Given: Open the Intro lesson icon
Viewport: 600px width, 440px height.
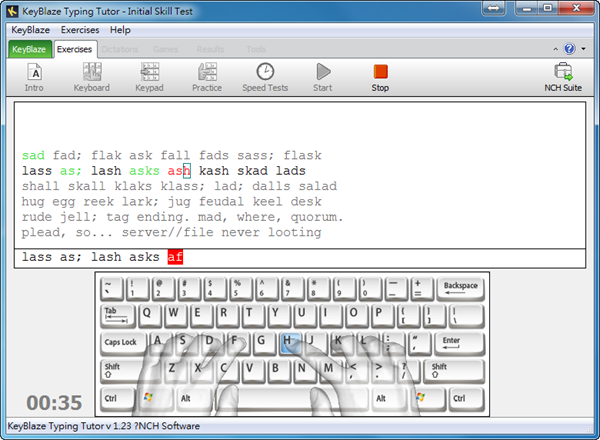Looking at the screenshot, I should 34,77.
